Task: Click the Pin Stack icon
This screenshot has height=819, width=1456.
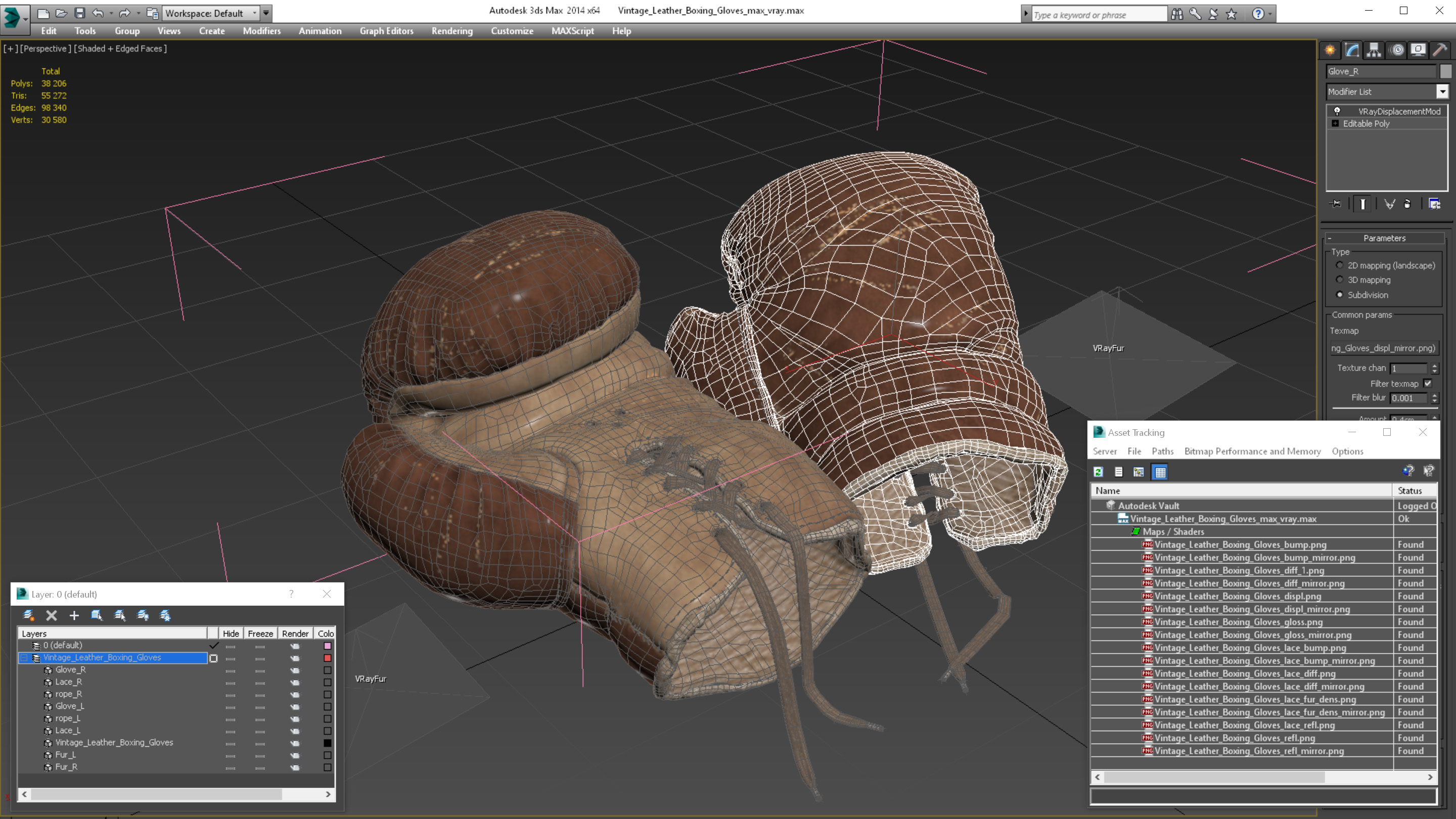Action: [x=1336, y=204]
